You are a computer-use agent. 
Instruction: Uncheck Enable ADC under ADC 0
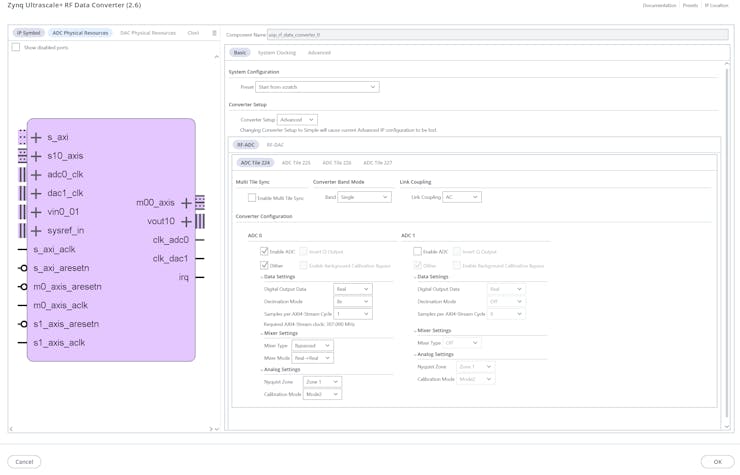pyautogui.click(x=264, y=252)
